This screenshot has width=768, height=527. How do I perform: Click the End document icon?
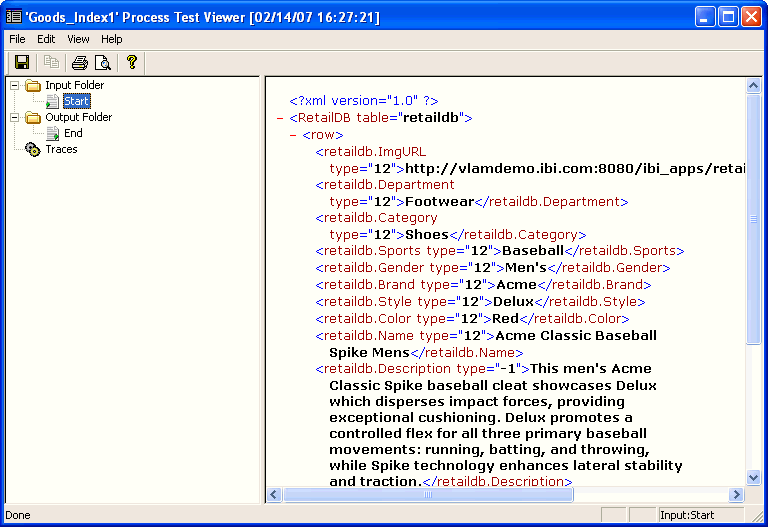[x=53, y=133]
